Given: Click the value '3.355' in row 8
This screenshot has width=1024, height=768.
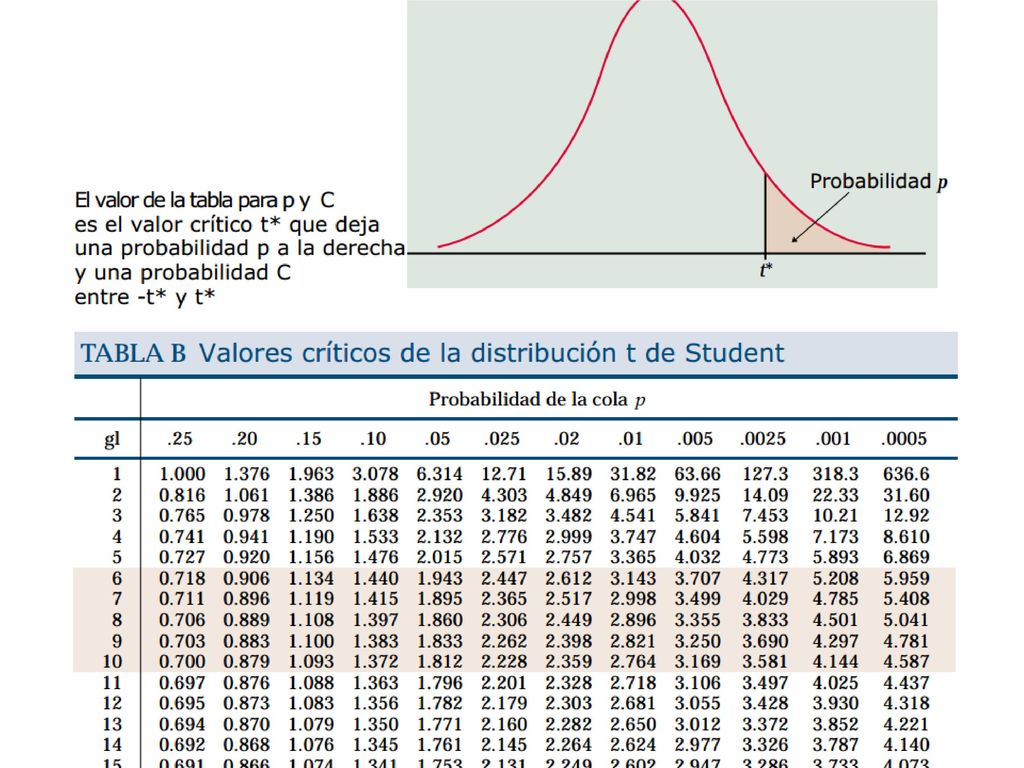Looking at the screenshot, I should [697, 620].
